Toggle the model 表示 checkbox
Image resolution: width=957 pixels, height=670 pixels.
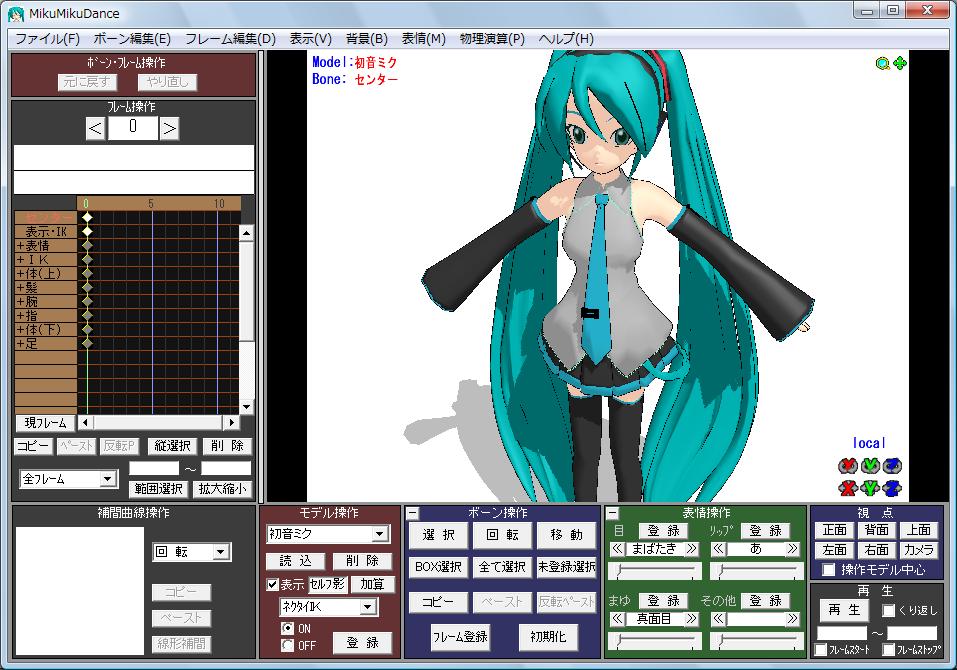[272, 585]
